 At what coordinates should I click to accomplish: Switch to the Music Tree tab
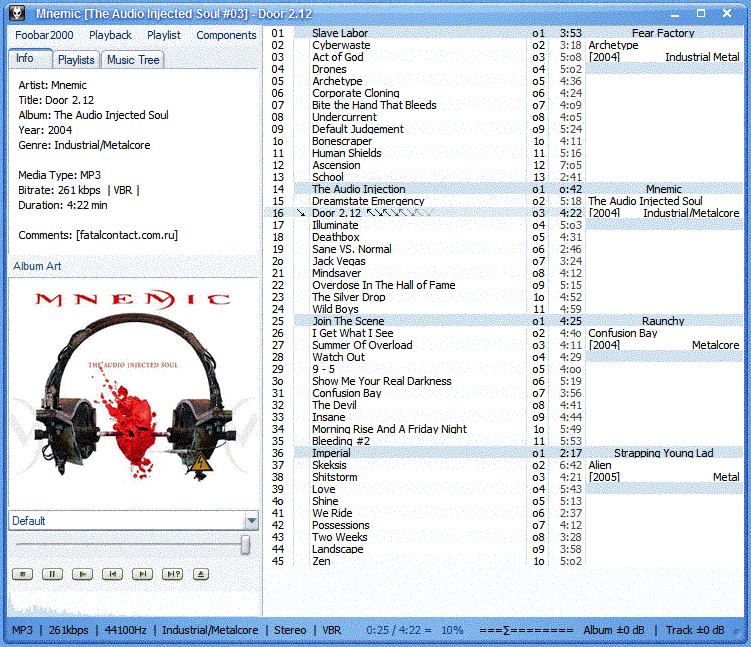point(133,60)
